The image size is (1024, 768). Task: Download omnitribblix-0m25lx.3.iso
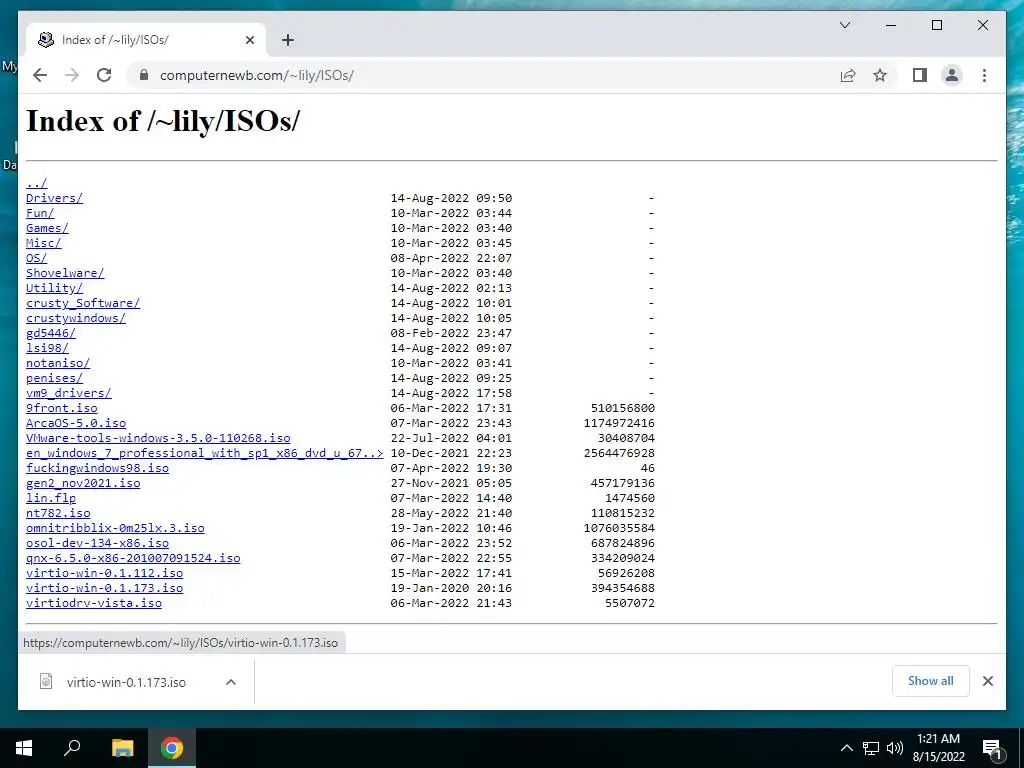coord(115,528)
